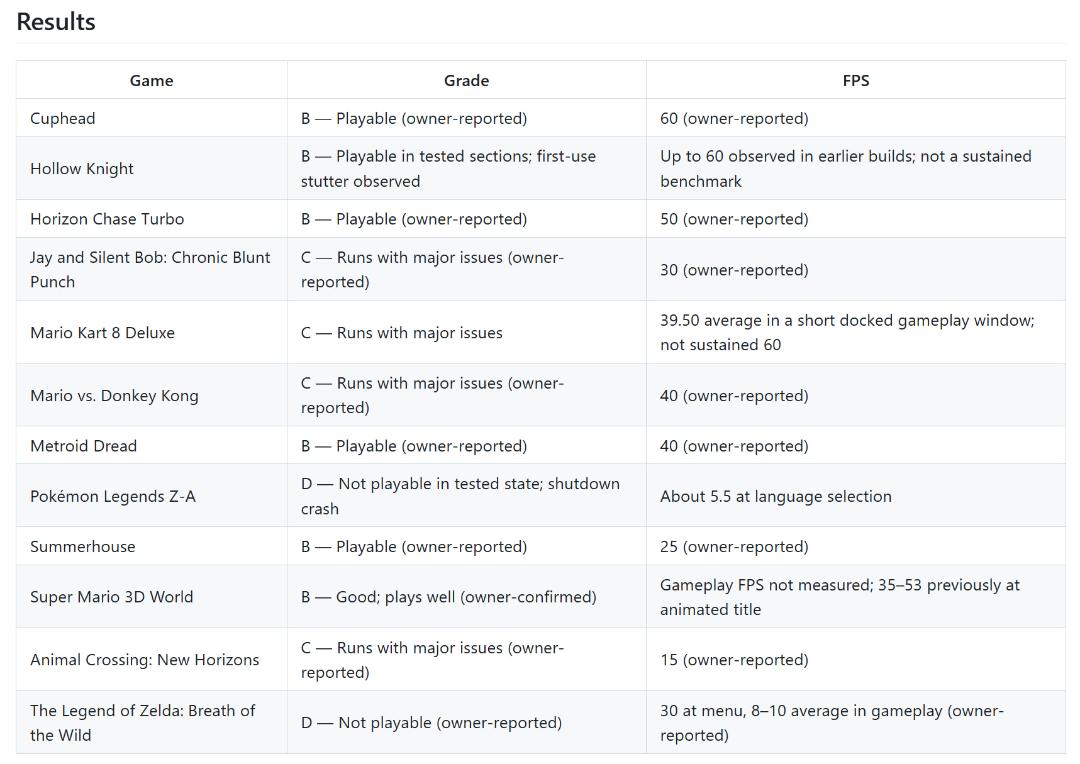Click Animal Crossing: New Horizons cell

[x=152, y=659]
